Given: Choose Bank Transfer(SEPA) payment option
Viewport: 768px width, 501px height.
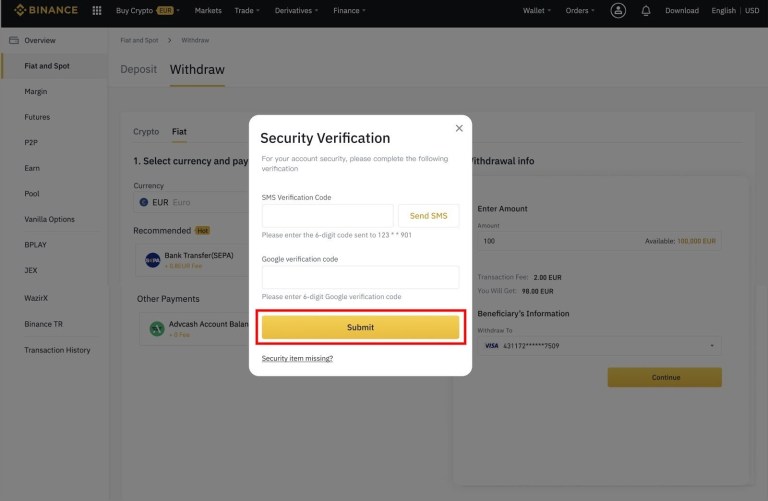Looking at the screenshot, I should [194, 260].
